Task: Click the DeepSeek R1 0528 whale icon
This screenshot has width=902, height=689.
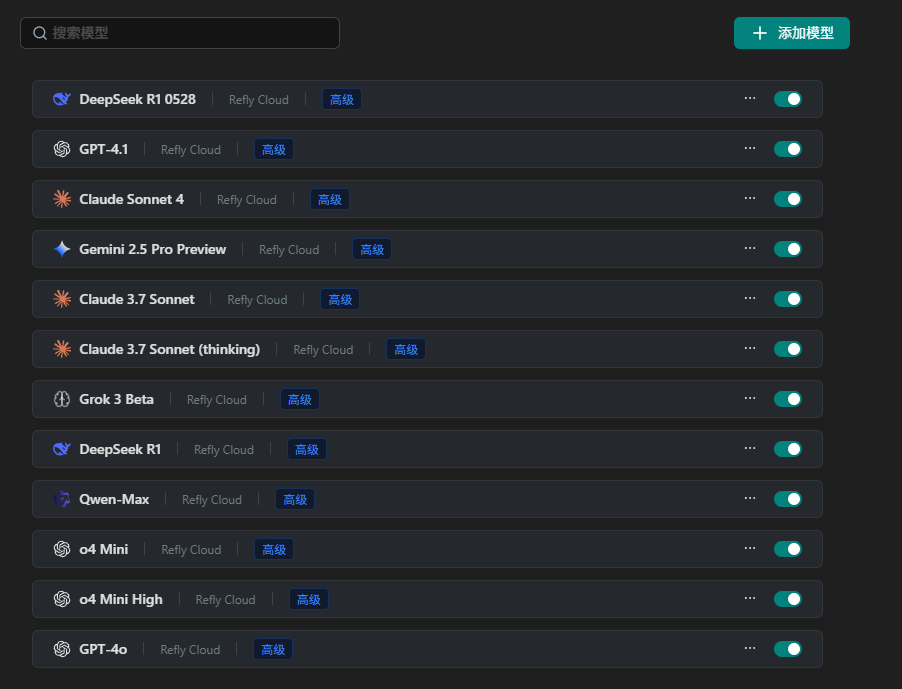Action: click(62, 99)
